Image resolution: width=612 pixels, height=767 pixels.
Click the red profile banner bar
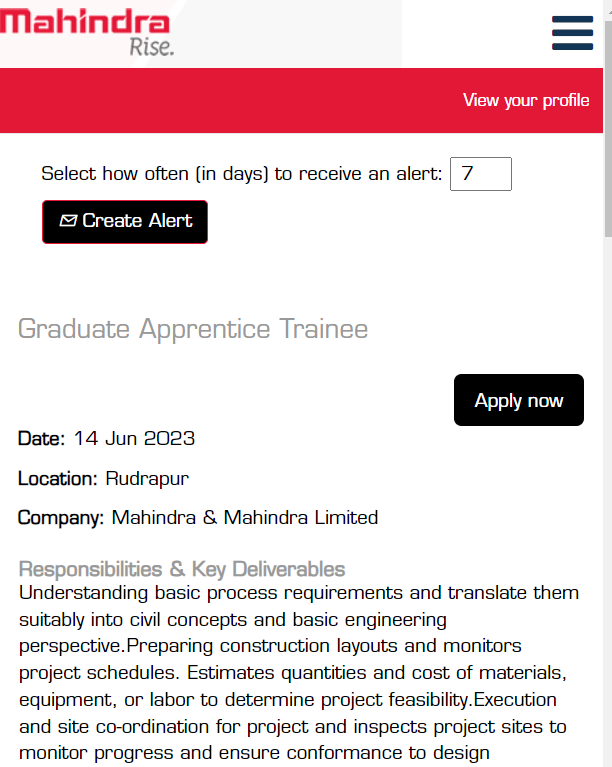[x=301, y=100]
